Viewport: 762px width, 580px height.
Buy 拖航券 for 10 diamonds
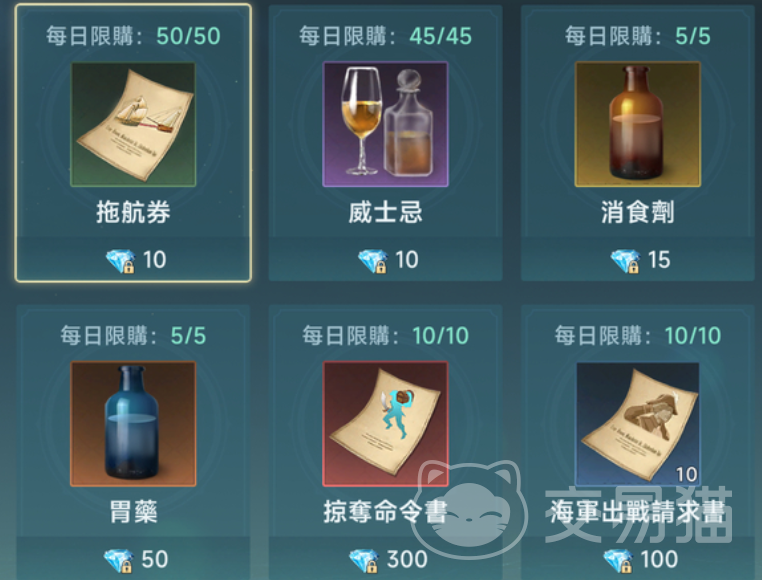coord(133,259)
